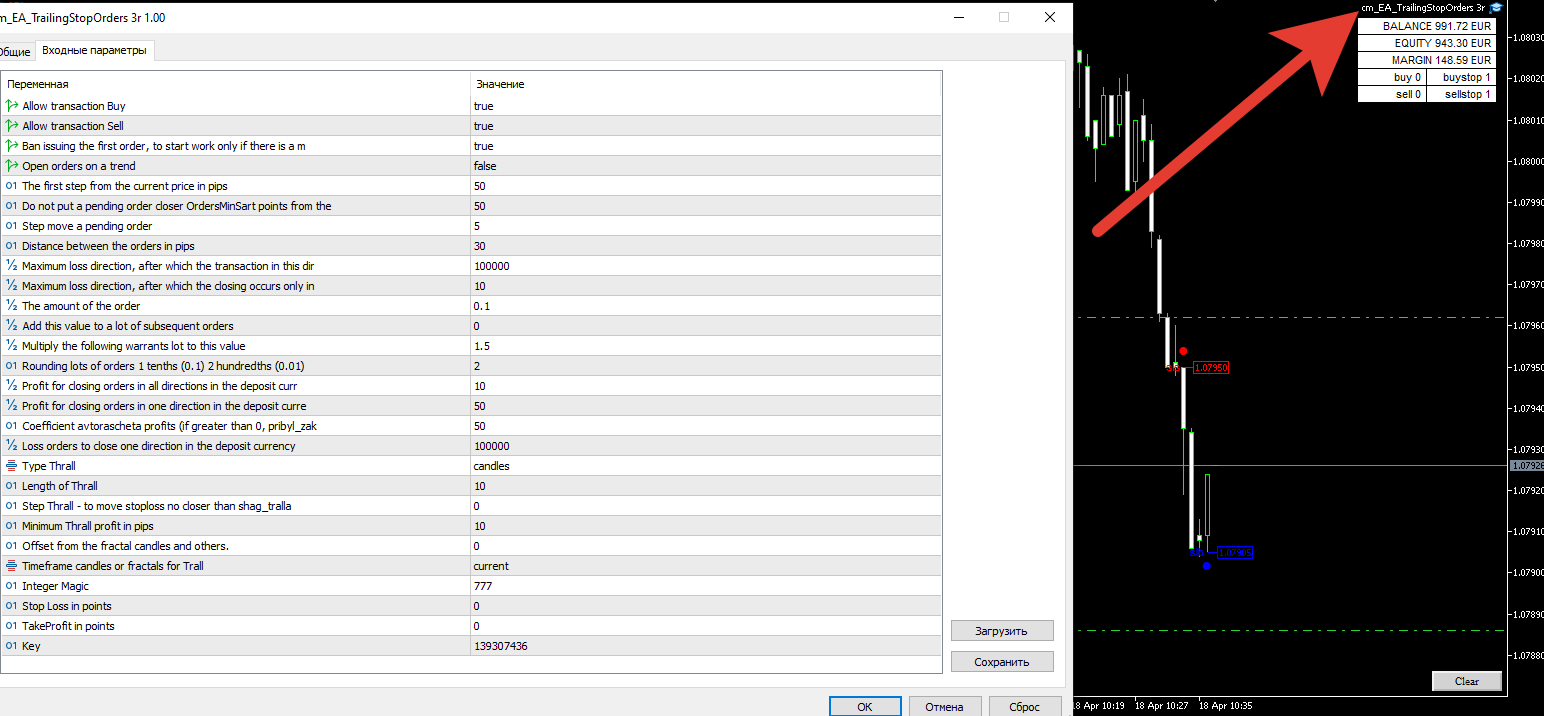1544x716 pixels.
Task: Click the enum icon next to Type Thrall
Action: tap(12, 466)
